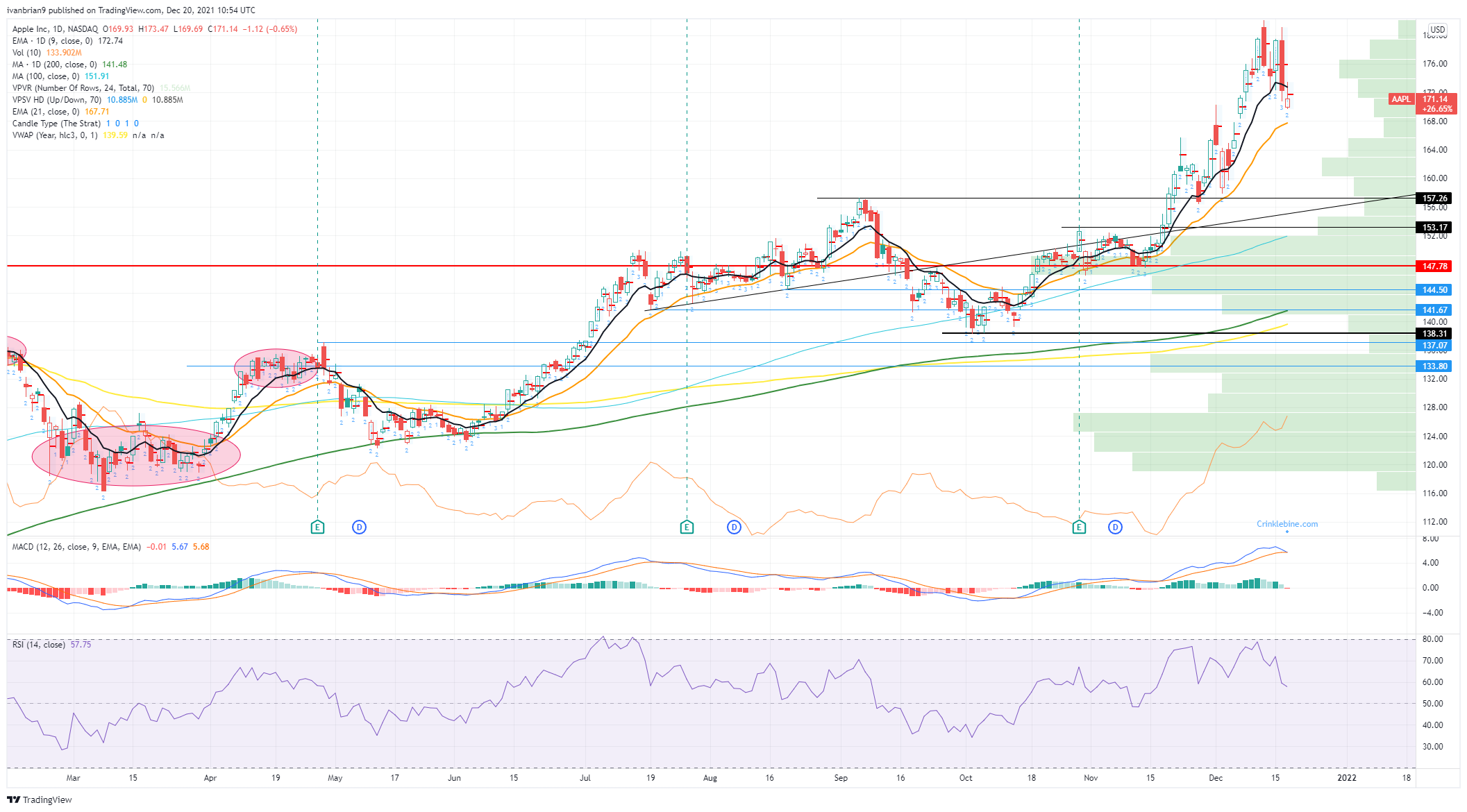The image size is (1467, 812).
Task: Open the dividend D marker near Nov
Action: [1115, 527]
